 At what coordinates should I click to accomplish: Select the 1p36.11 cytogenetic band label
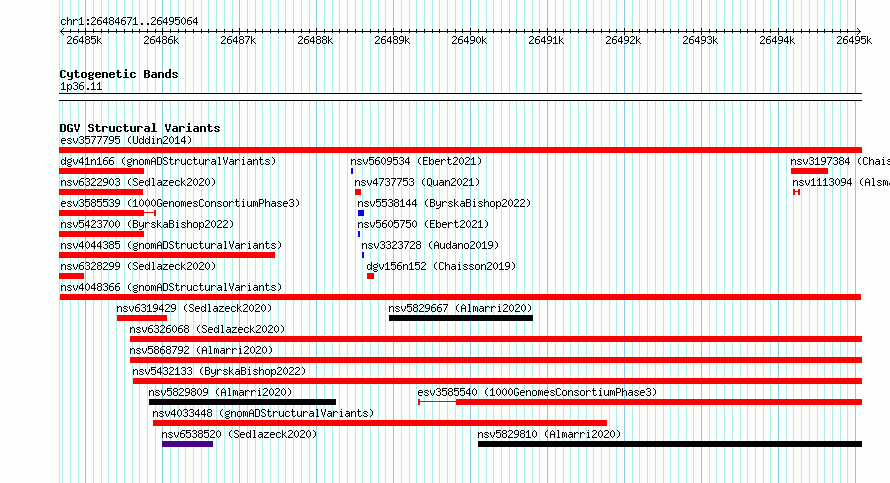81,87
